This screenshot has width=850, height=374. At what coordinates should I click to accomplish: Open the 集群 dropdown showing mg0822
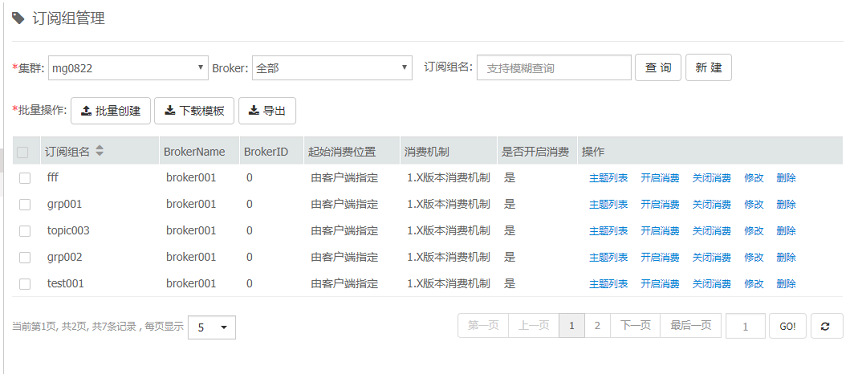128,68
